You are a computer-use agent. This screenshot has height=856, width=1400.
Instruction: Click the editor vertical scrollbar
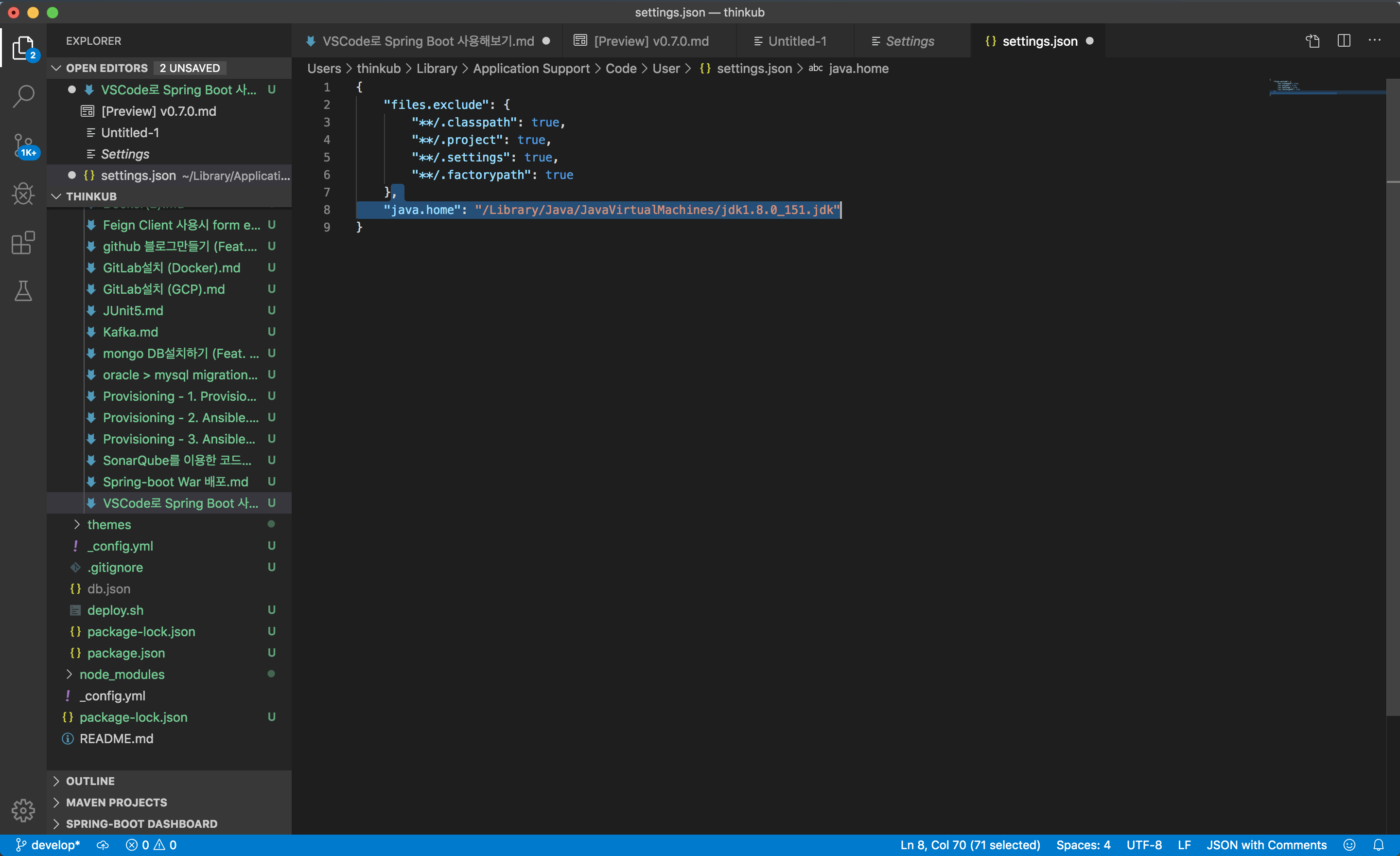[1393, 398]
